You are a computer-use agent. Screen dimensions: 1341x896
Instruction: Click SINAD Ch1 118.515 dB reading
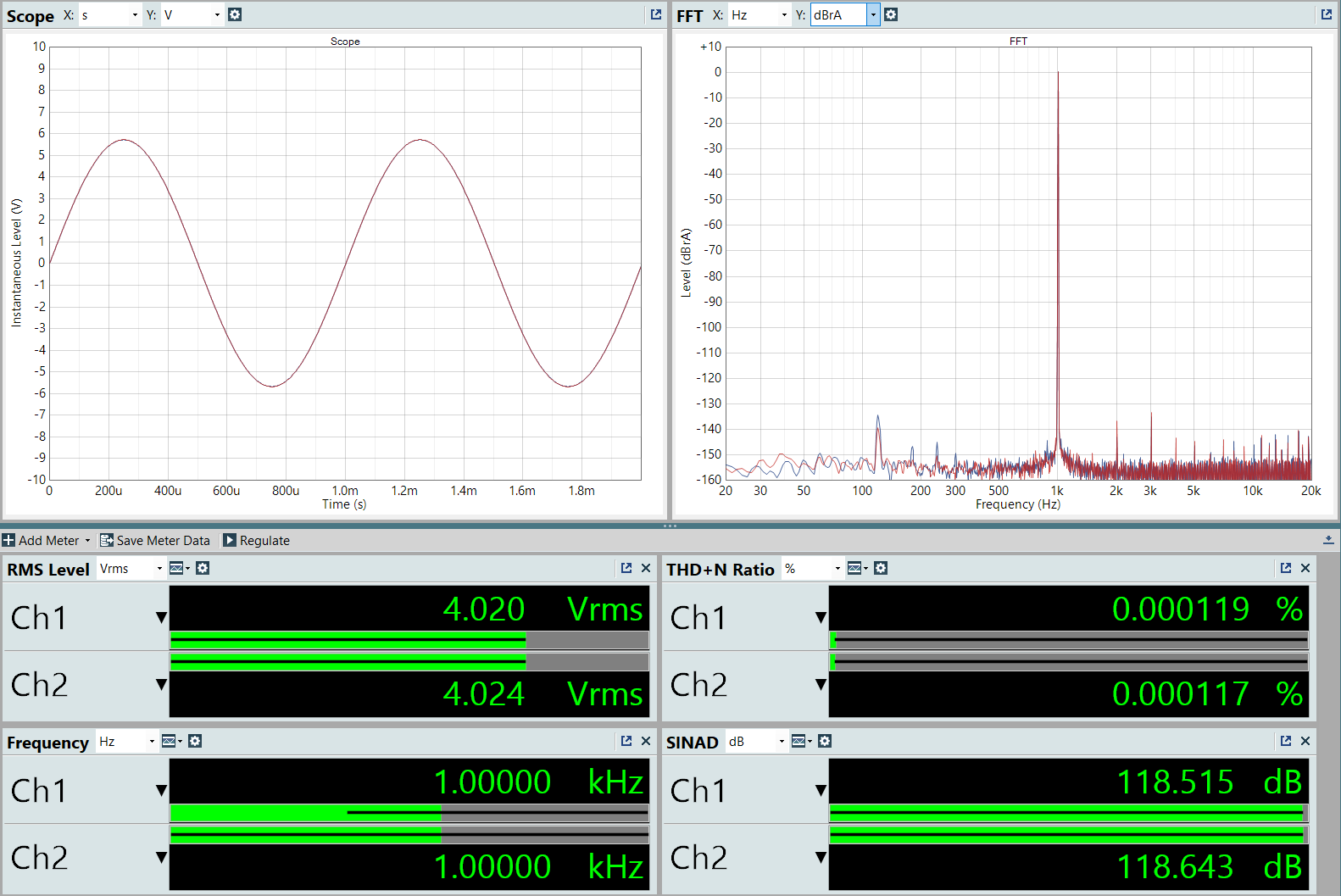[x=1210, y=782]
